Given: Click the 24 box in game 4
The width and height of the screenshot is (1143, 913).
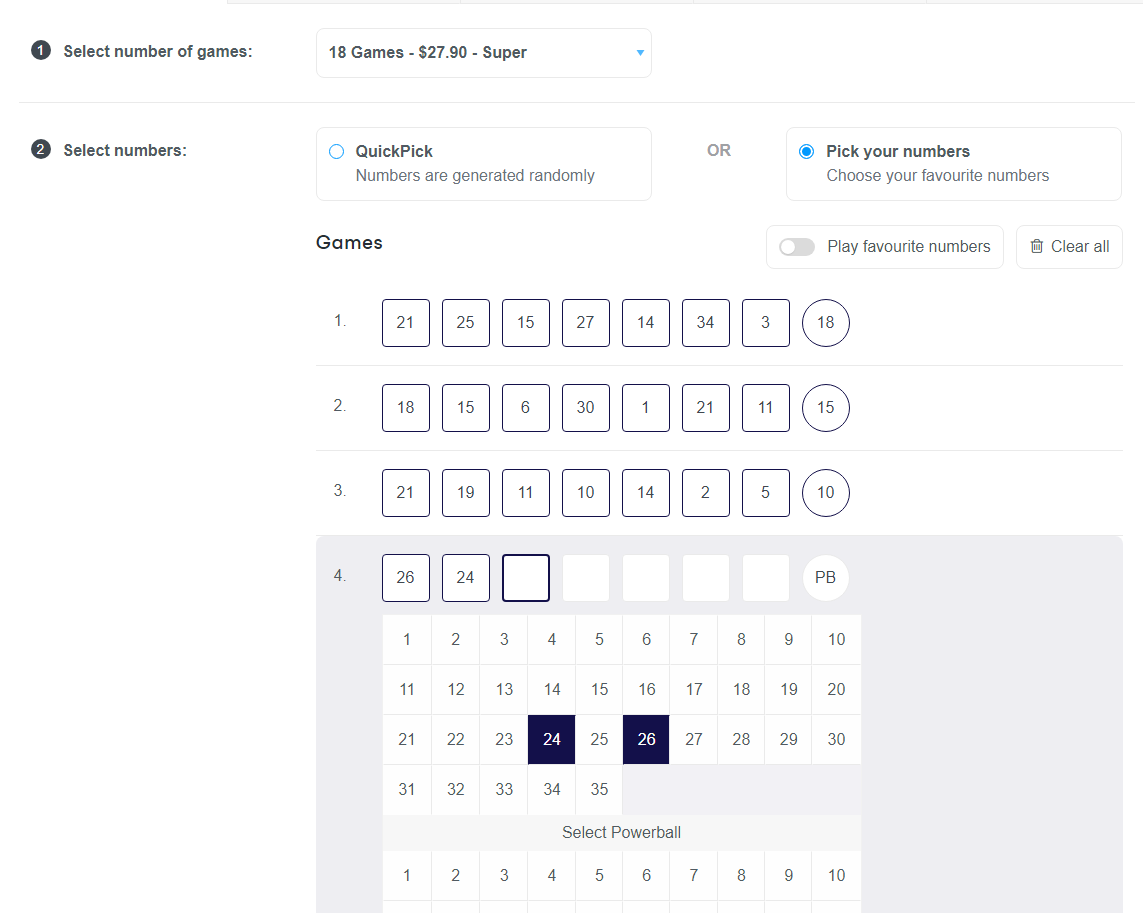Looking at the screenshot, I should [466, 578].
